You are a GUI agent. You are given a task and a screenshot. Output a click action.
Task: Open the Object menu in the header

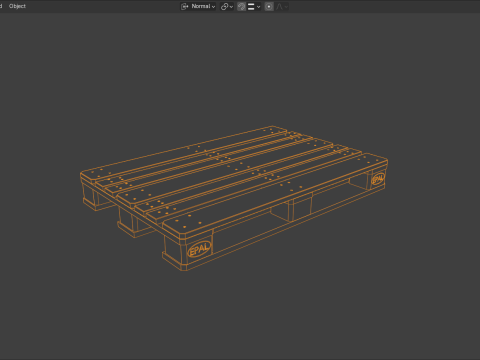17,6
